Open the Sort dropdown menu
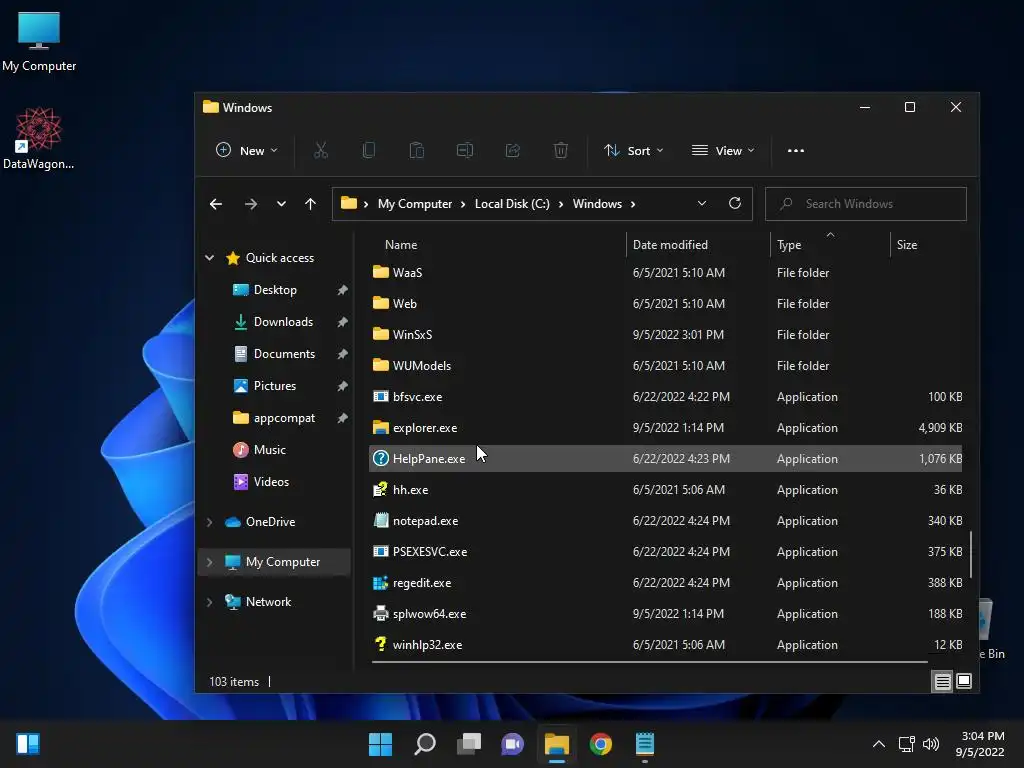 point(633,151)
